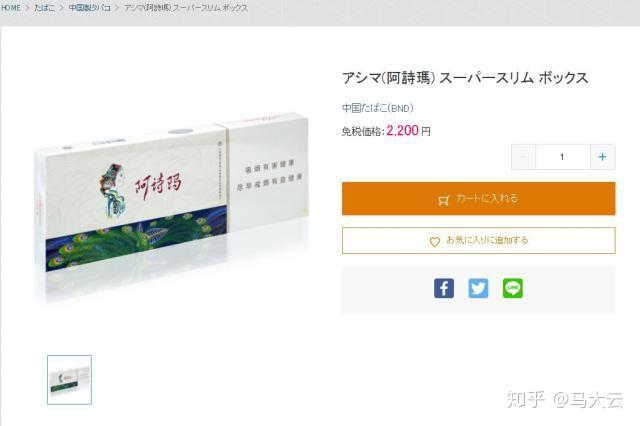Increase quantity with plus button
This screenshot has width=640, height=426.
coord(602,157)
